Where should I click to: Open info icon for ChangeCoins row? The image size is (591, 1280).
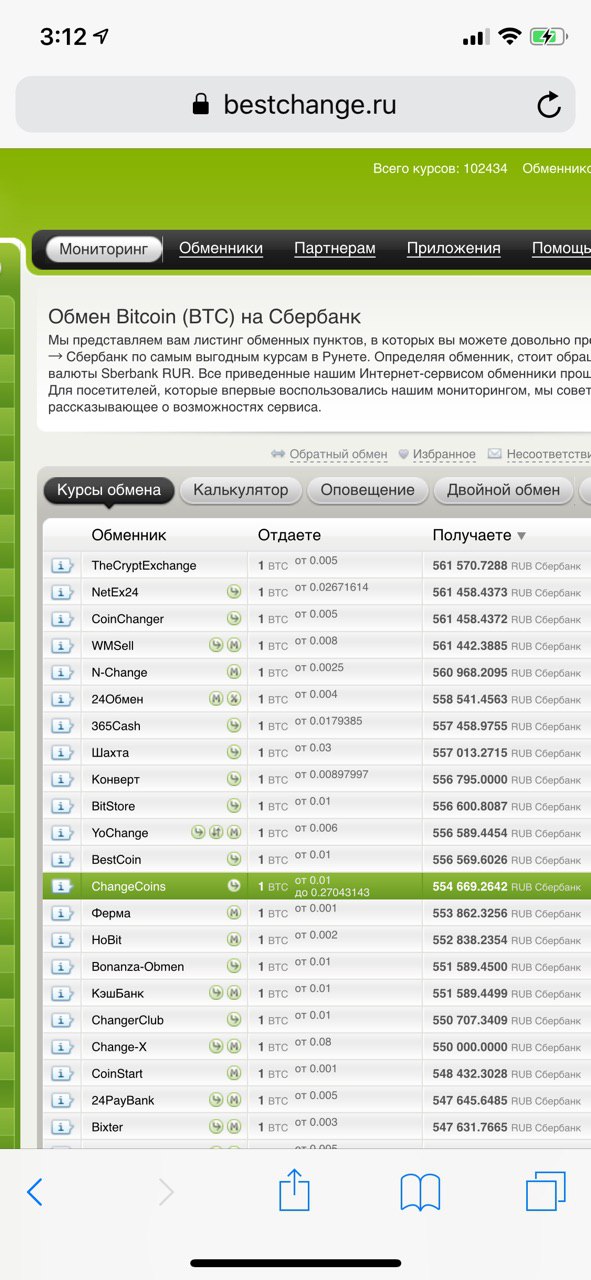click(x=63, y=887)
